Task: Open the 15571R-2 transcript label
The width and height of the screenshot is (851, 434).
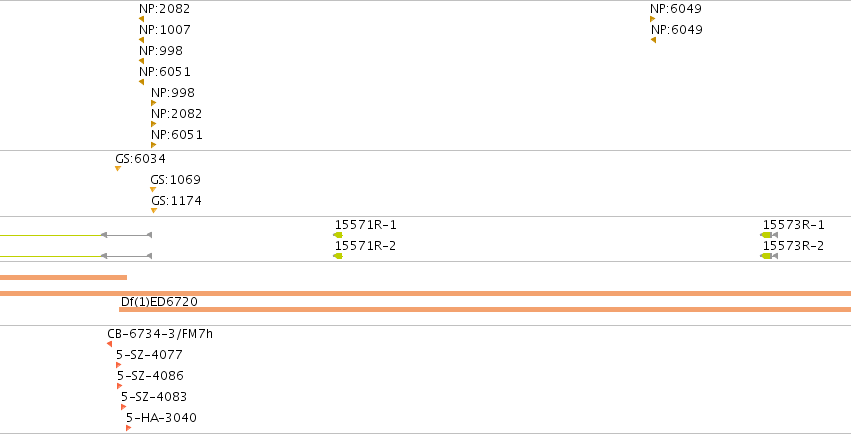Action: tap(365, 246)
